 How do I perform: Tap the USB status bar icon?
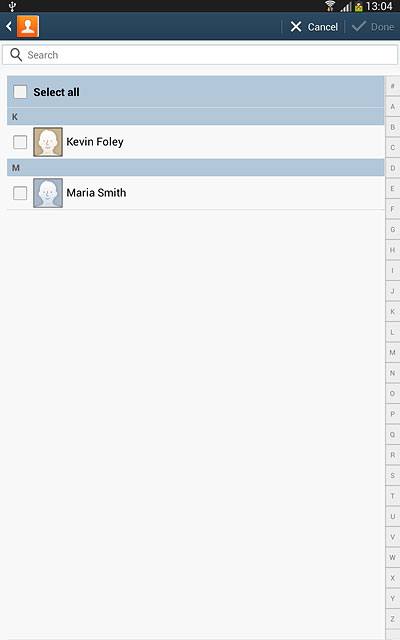tap(12, 6)
